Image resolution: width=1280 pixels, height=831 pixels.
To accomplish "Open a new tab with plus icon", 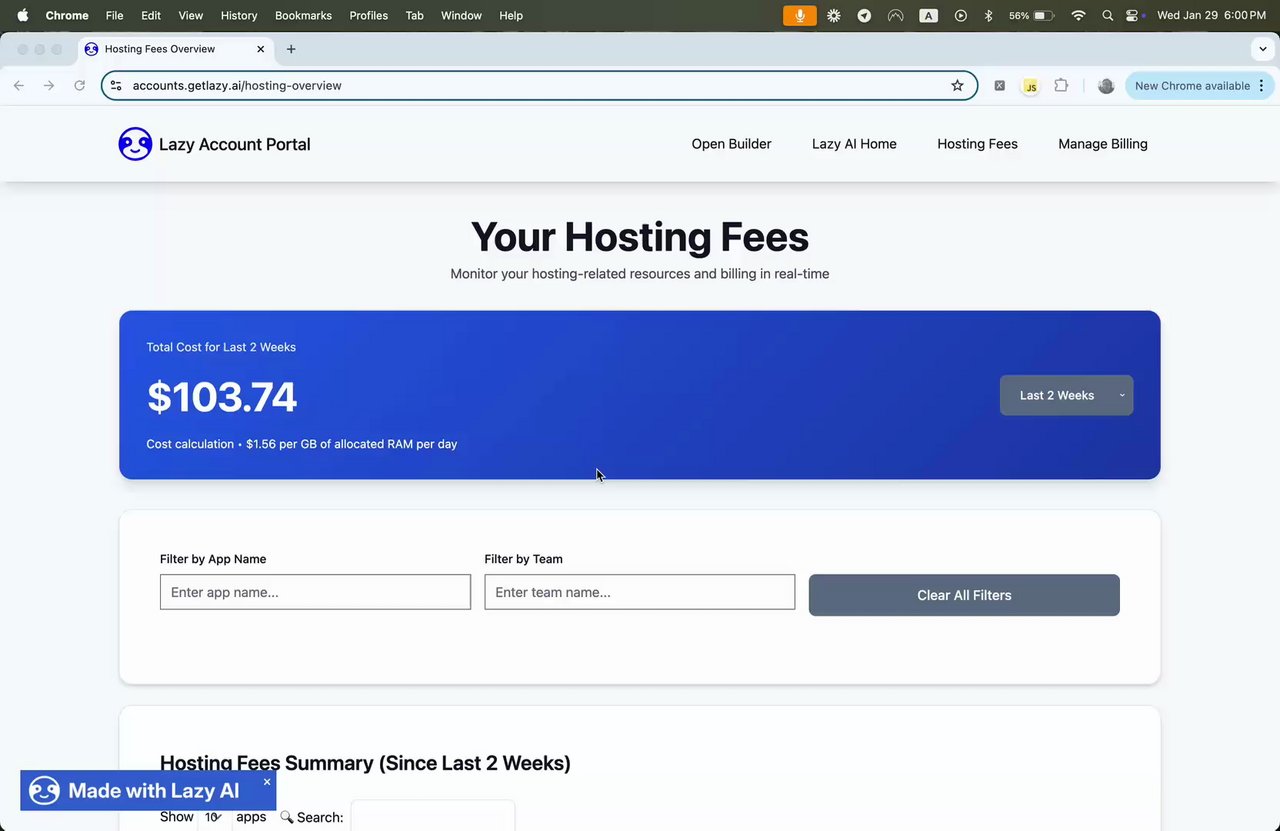I will point(291,49).
